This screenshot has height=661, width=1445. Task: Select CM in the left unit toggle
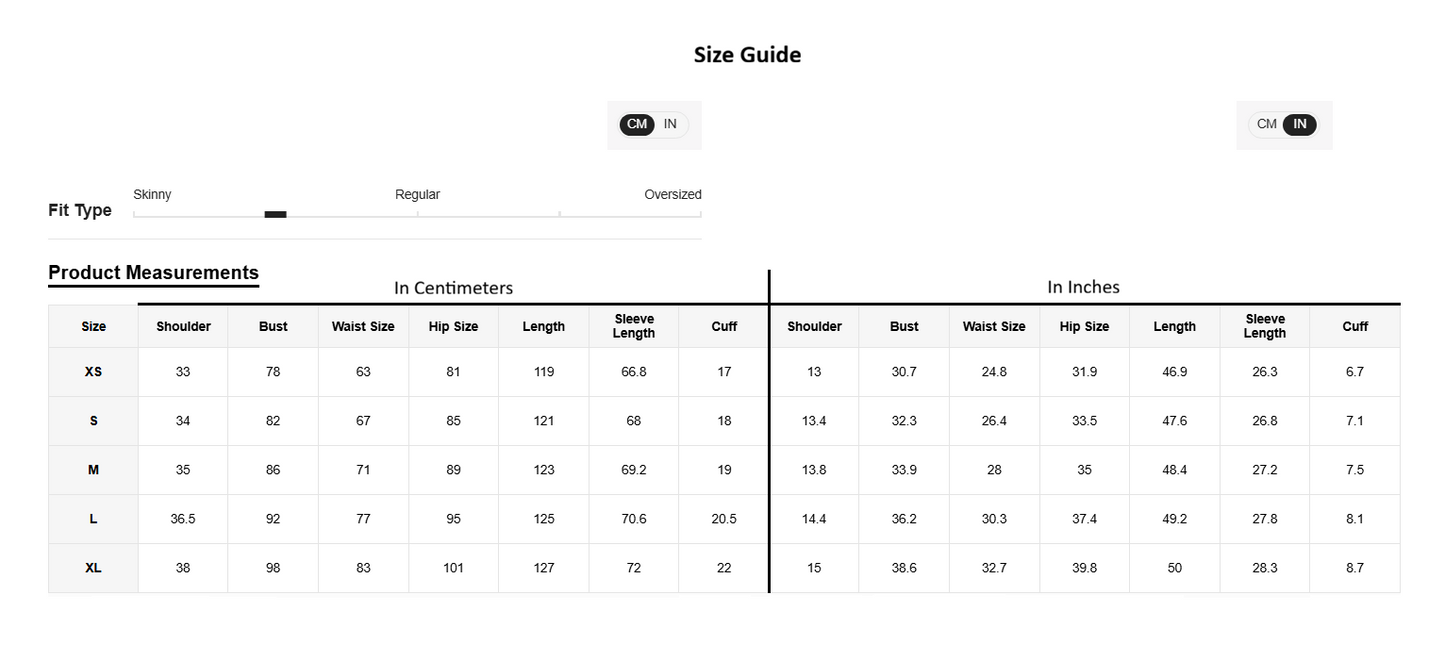[637, 124]
